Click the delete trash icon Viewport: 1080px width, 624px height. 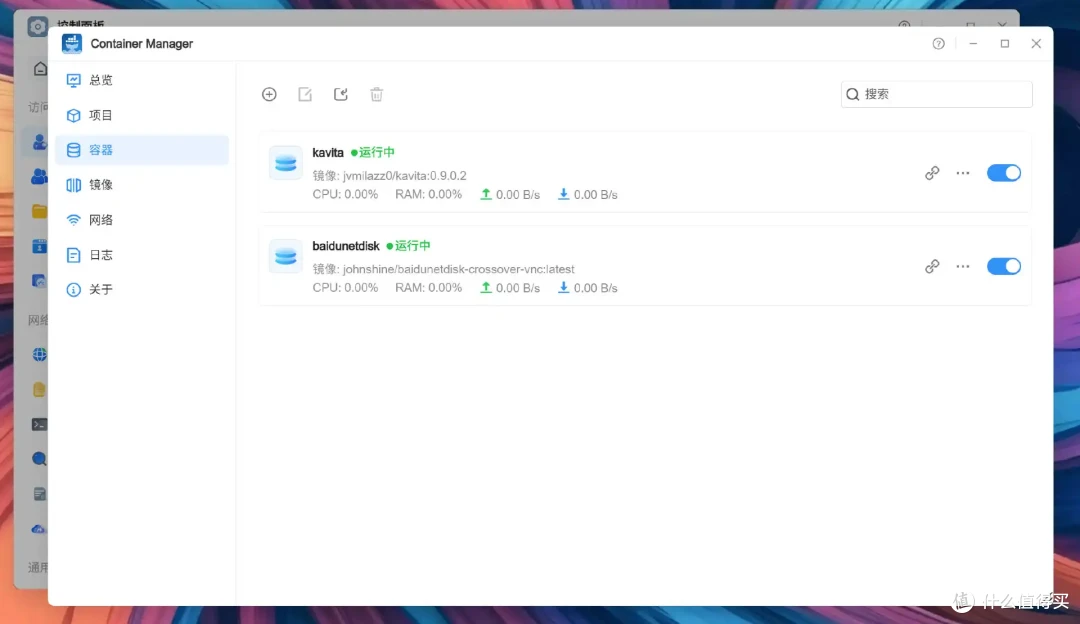coord(376,94)
